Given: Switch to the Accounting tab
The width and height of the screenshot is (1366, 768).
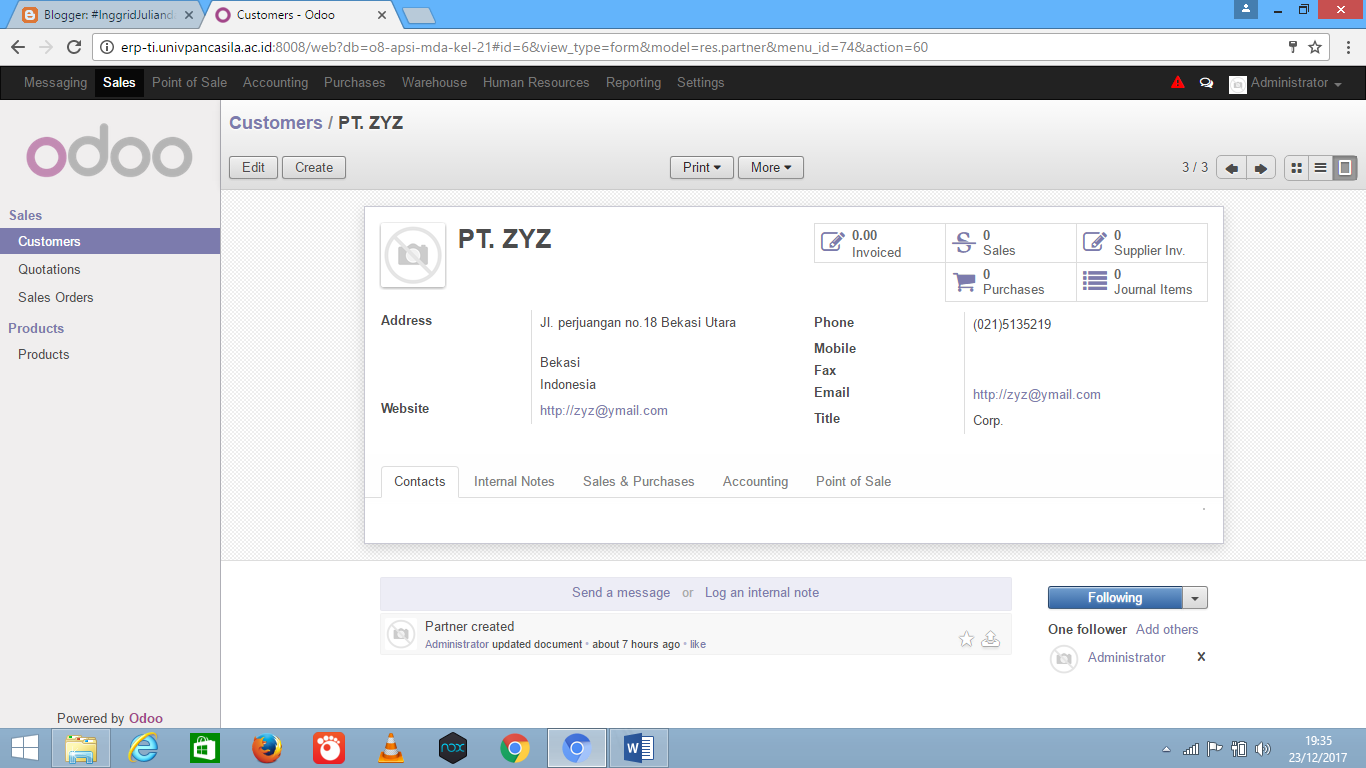Looking at the screenshot, I should coord(755,481).
